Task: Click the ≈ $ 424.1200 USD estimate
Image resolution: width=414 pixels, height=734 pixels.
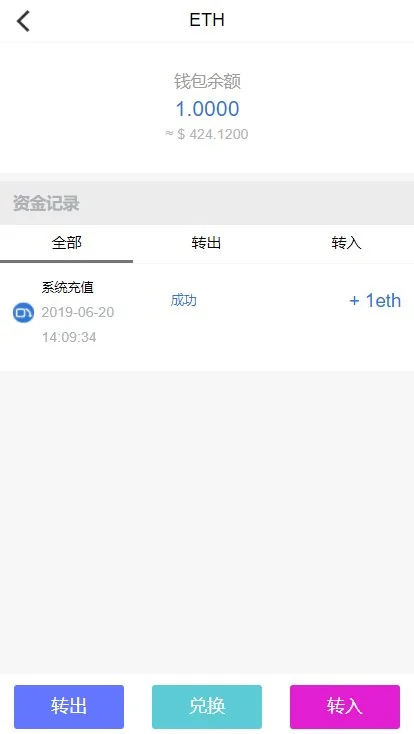Action: point(207,134)
